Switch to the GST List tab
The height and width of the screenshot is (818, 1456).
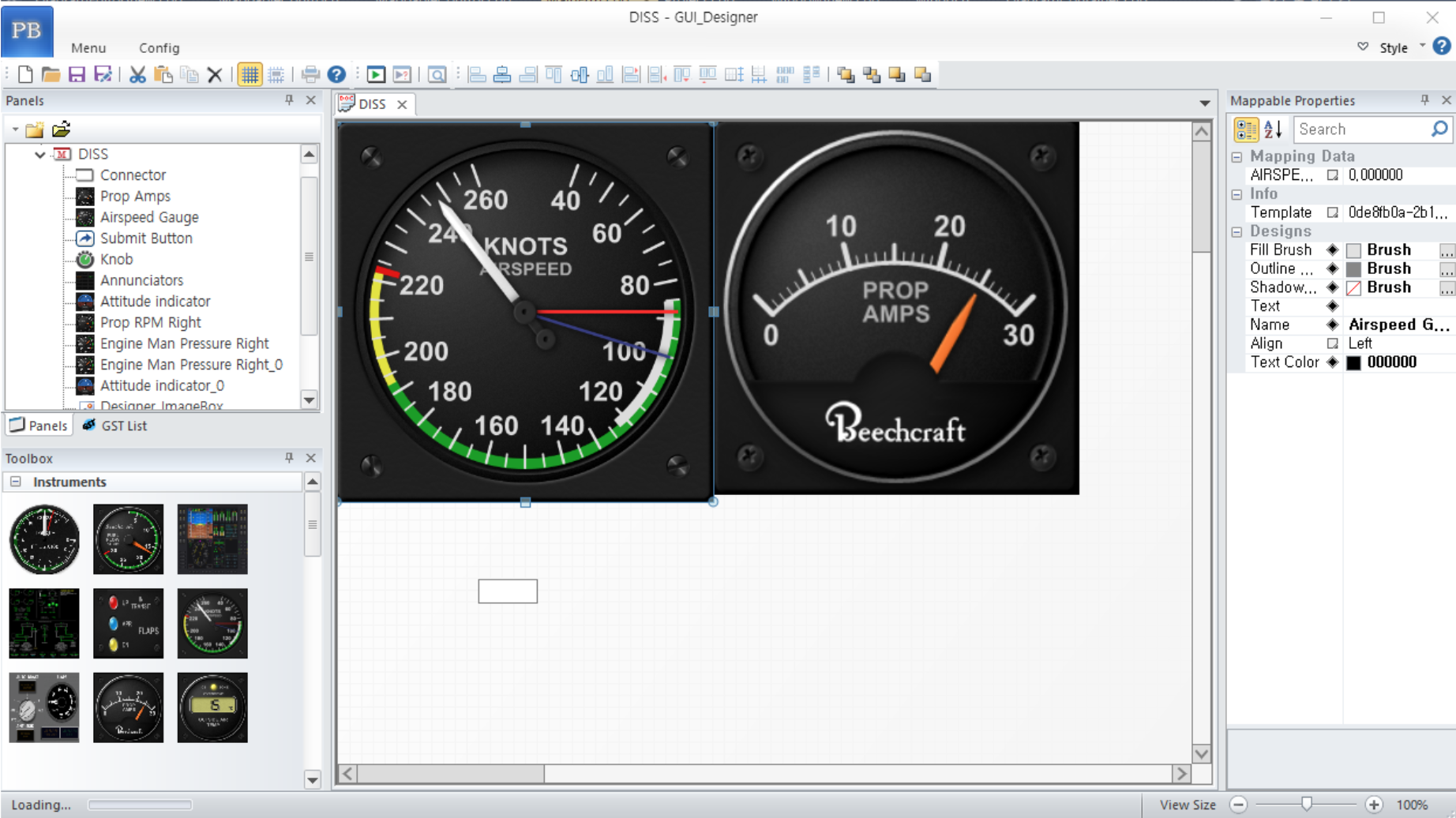(x=115, y=426)
